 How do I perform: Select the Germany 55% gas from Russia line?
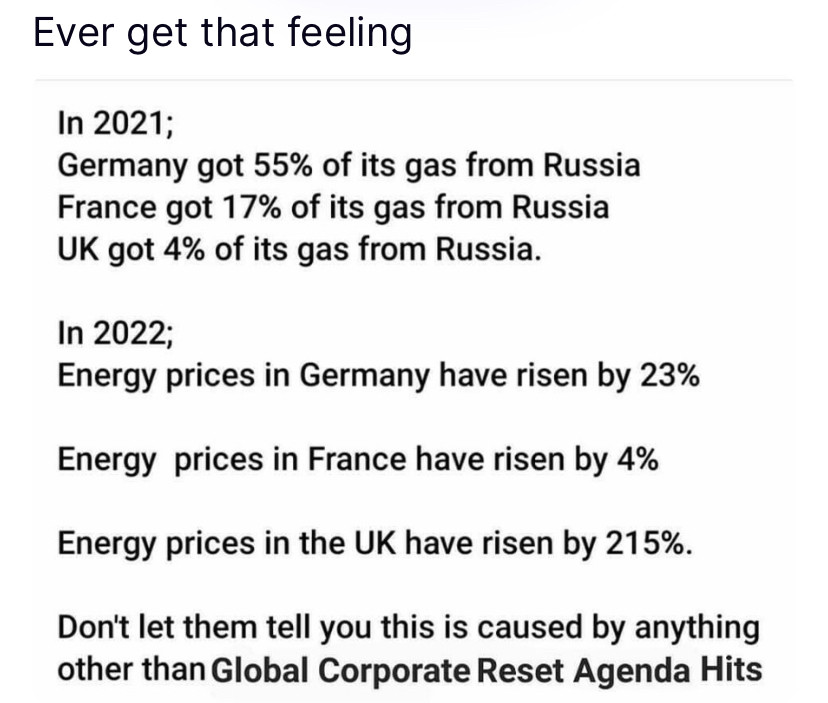348,165
